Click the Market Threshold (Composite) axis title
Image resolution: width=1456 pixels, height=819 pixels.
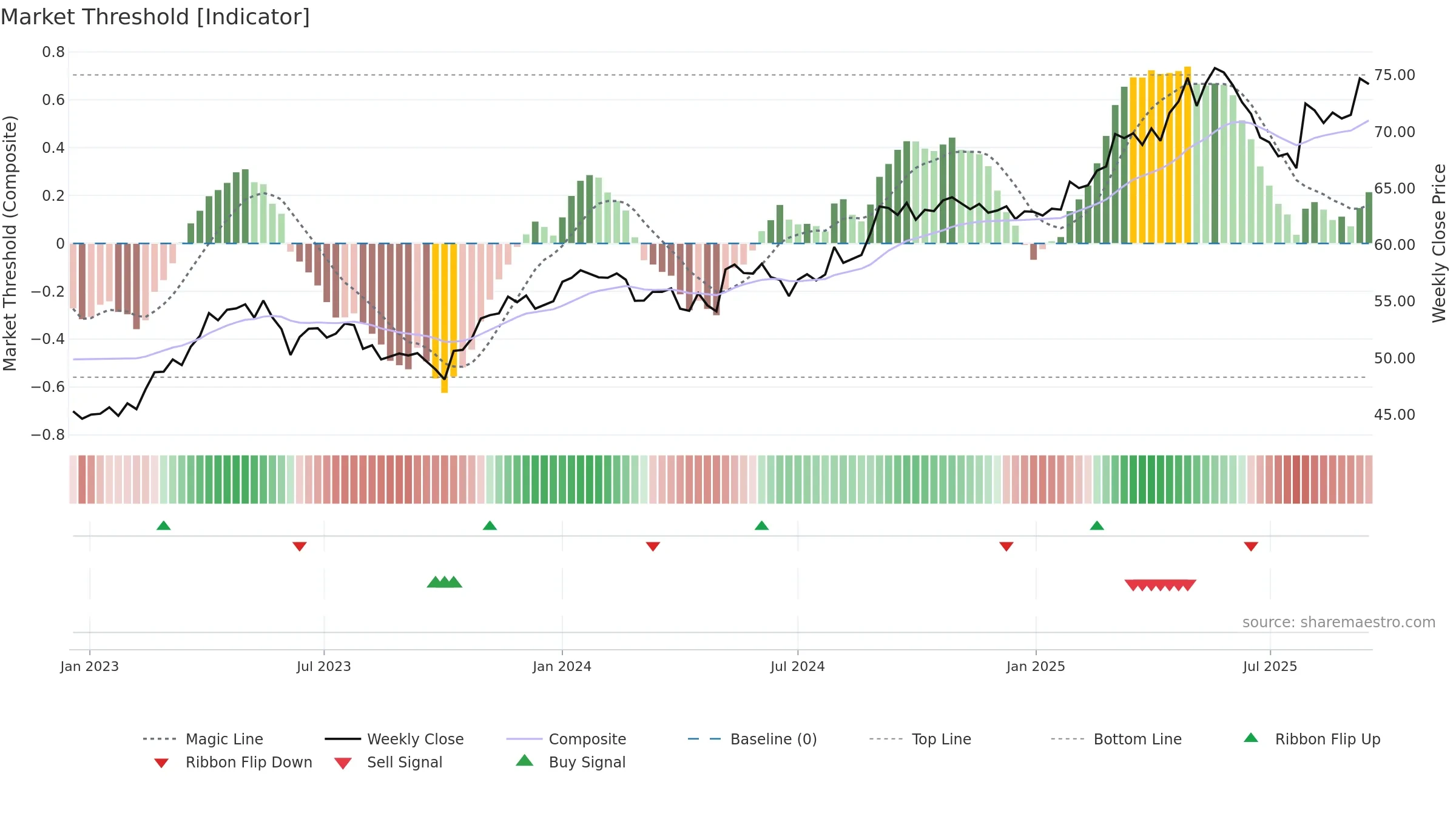coord(10,243)
